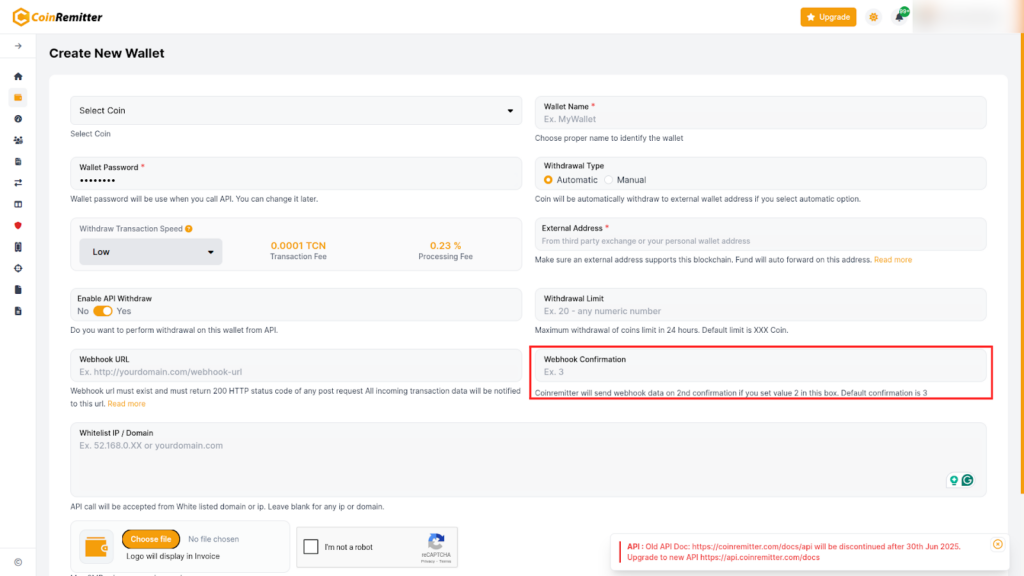Open the transaction speed Low dropdown
The width and height of the screenshot is (1024, 576).
[151, 252]
